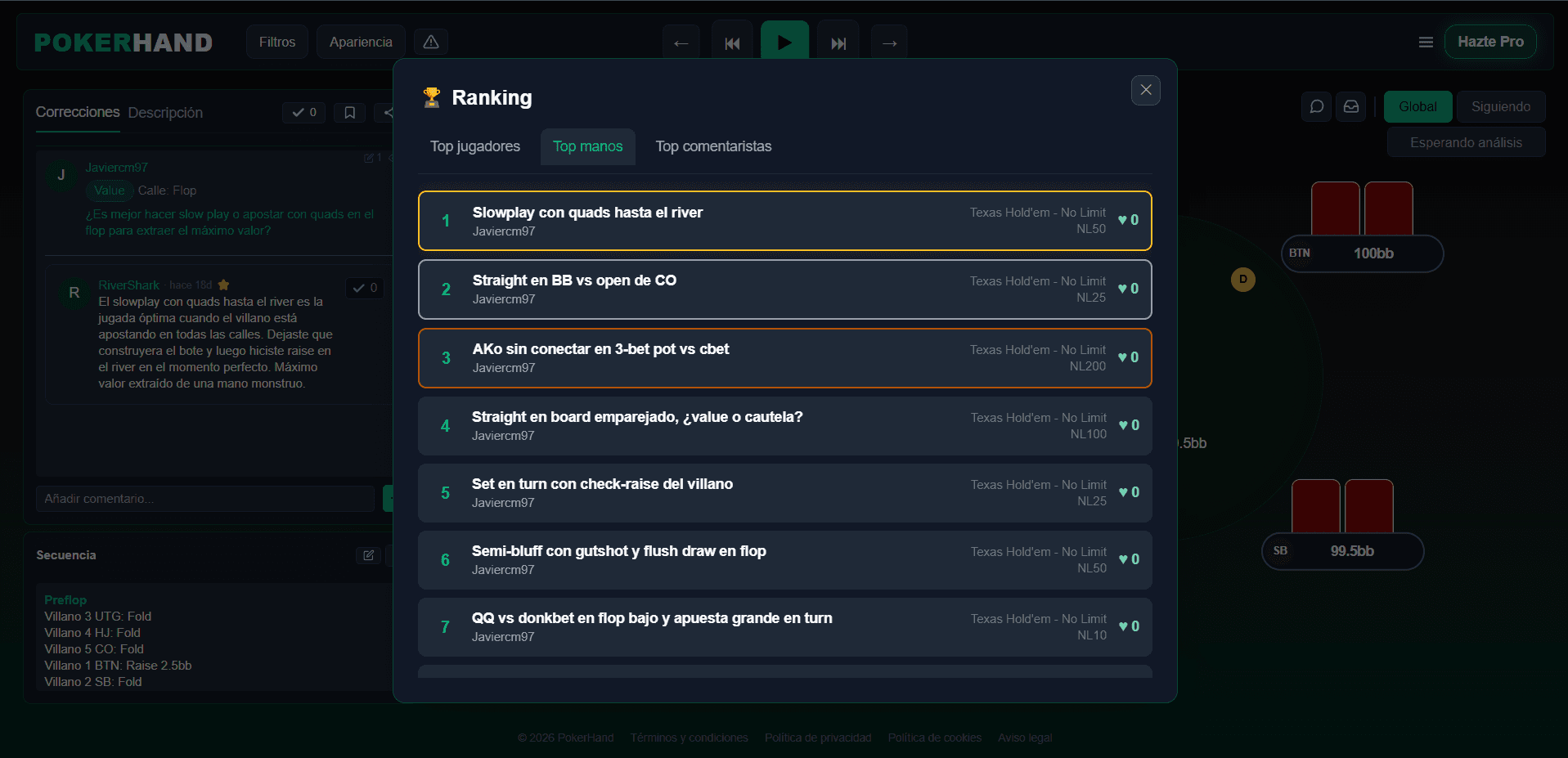Open Top comentaristas tab
The height and width of the screenshot is (758, 1568).
tap(713, 146)
